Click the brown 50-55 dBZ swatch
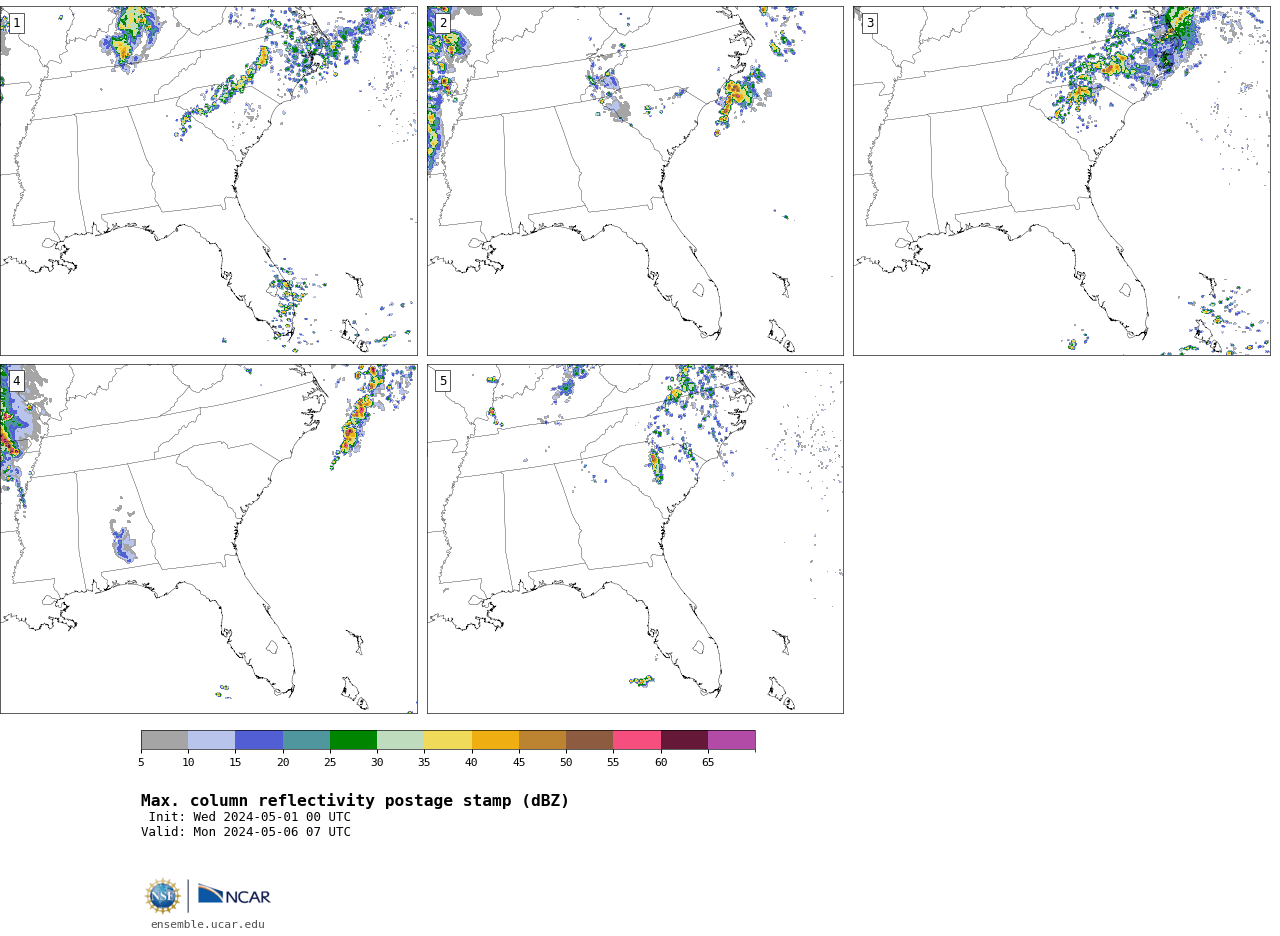This screenshot has width=1280, height=936. 590,740
